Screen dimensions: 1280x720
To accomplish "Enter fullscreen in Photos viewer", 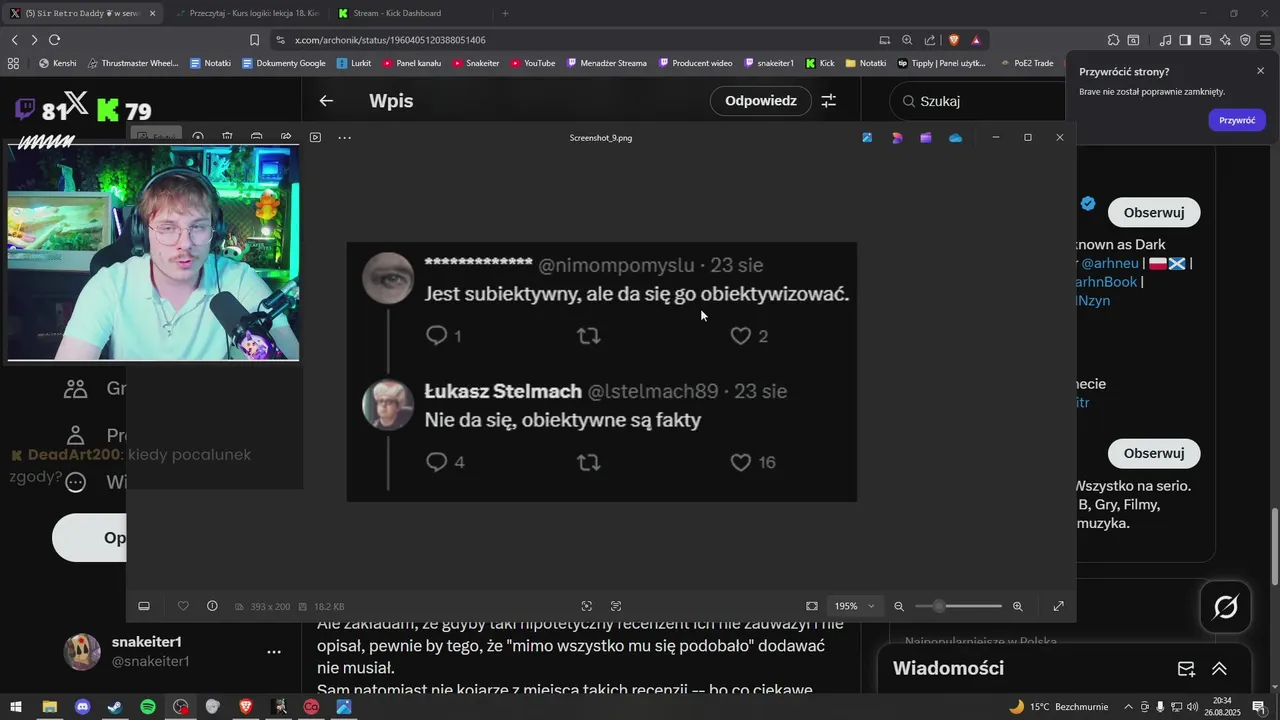I will pyautogui.click(x=1059, y=606).
